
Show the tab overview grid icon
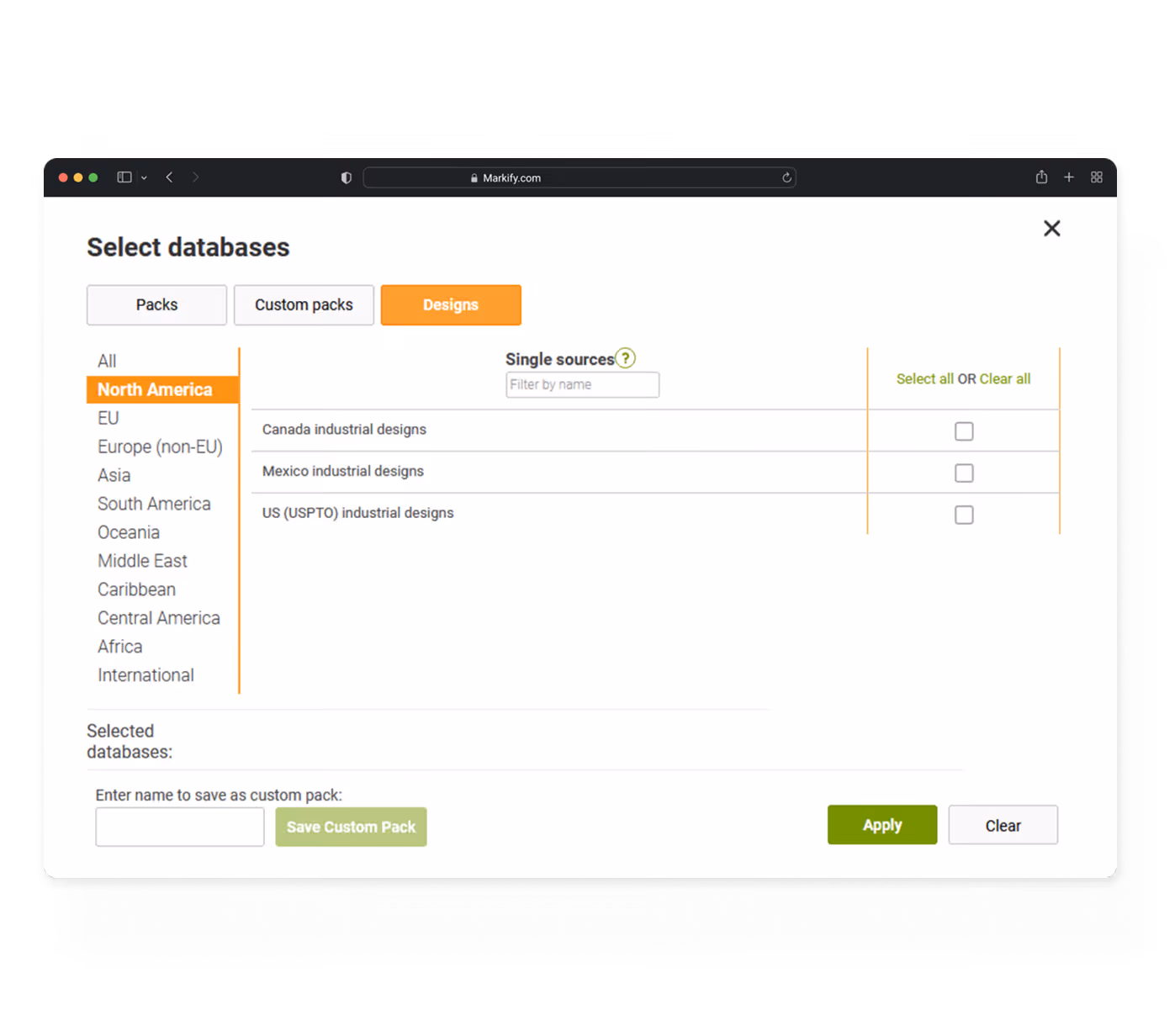coord(1097,177)
